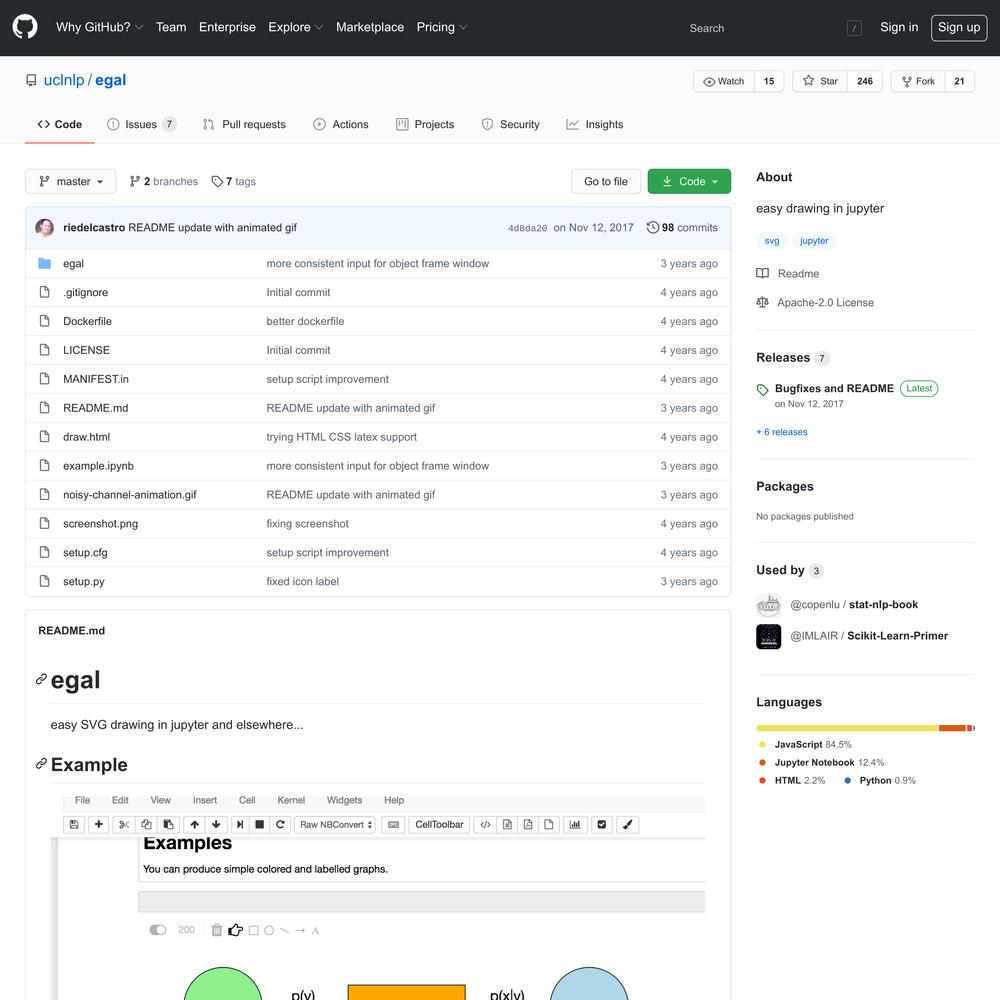This screenshot has height=1000, width=1000.
Task: Open the green Code download dropdown
Action: (689, 182)
